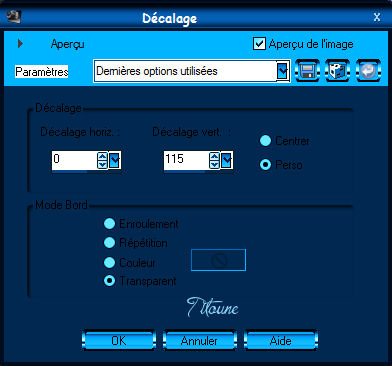Choose the Répétition edge mode option
This screenshot has height=366, width=392.
pyautogui.click(x=109, y=243)
